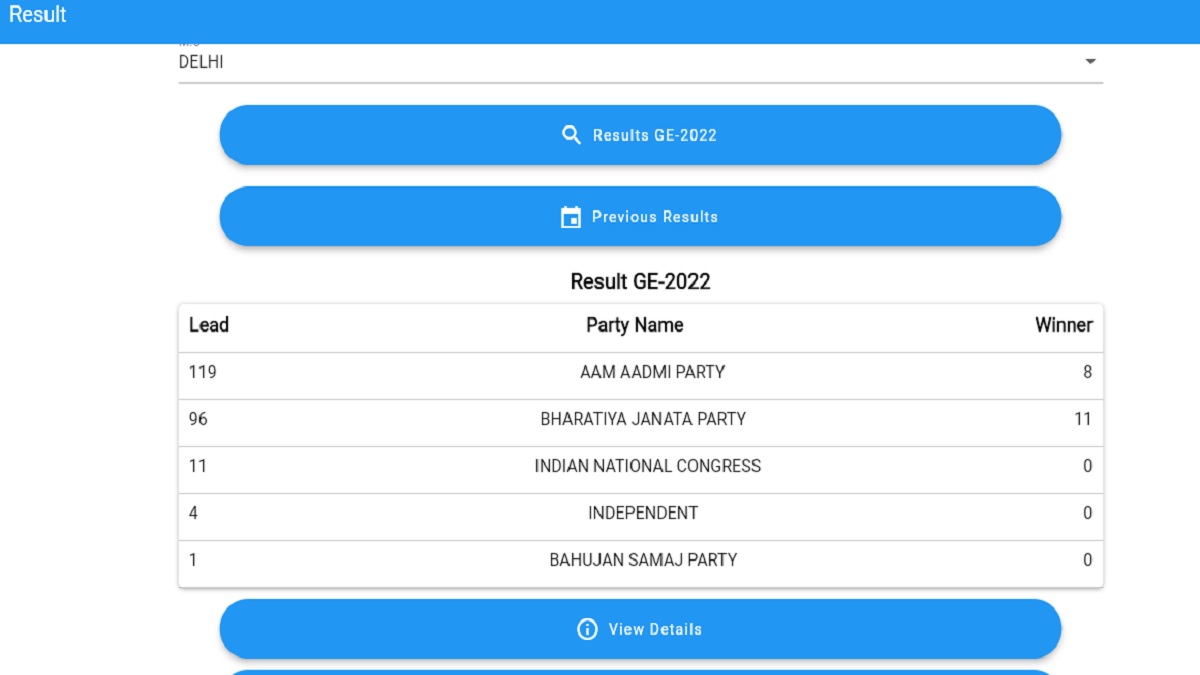Image resolution: width=1200 pixels, height=675 pixels.
Task: Click the Winner column header
Action: tap(1064, 325)
